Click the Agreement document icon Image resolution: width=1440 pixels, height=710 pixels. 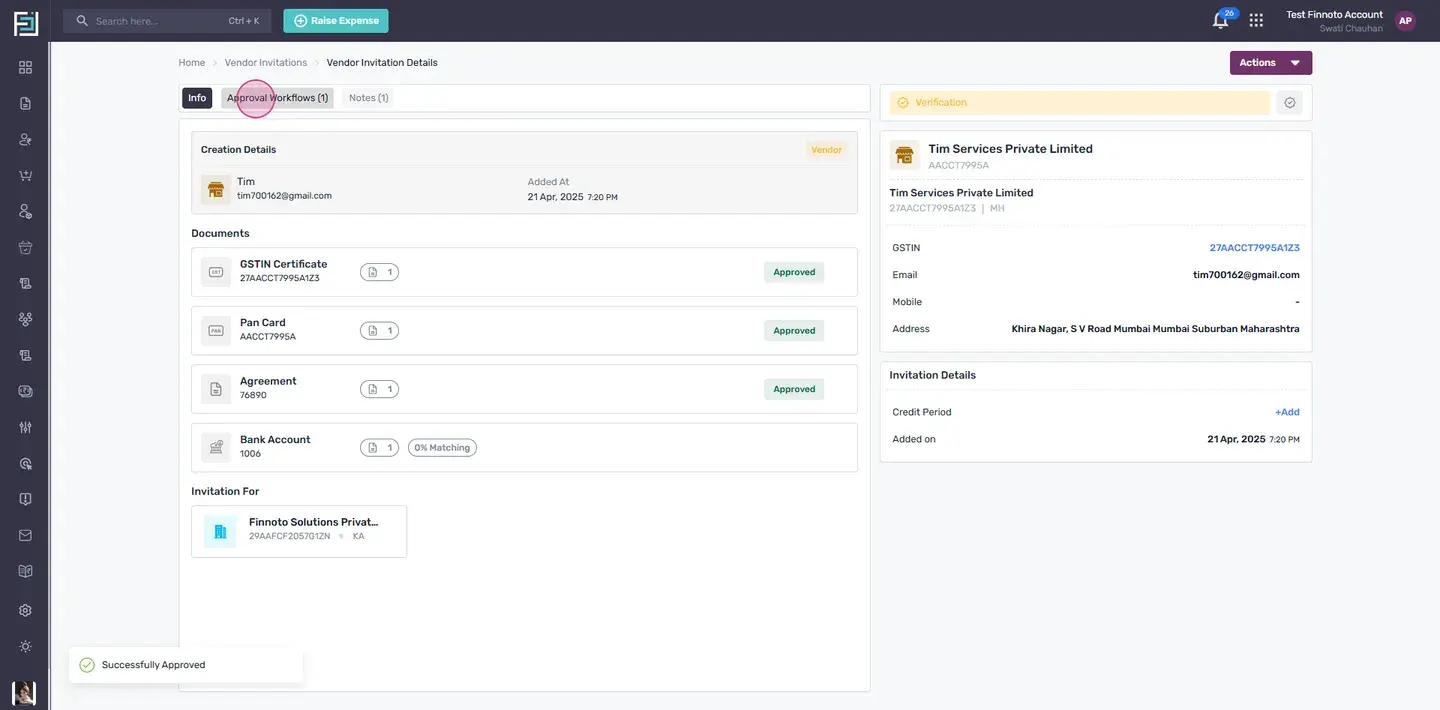(216, 389)
